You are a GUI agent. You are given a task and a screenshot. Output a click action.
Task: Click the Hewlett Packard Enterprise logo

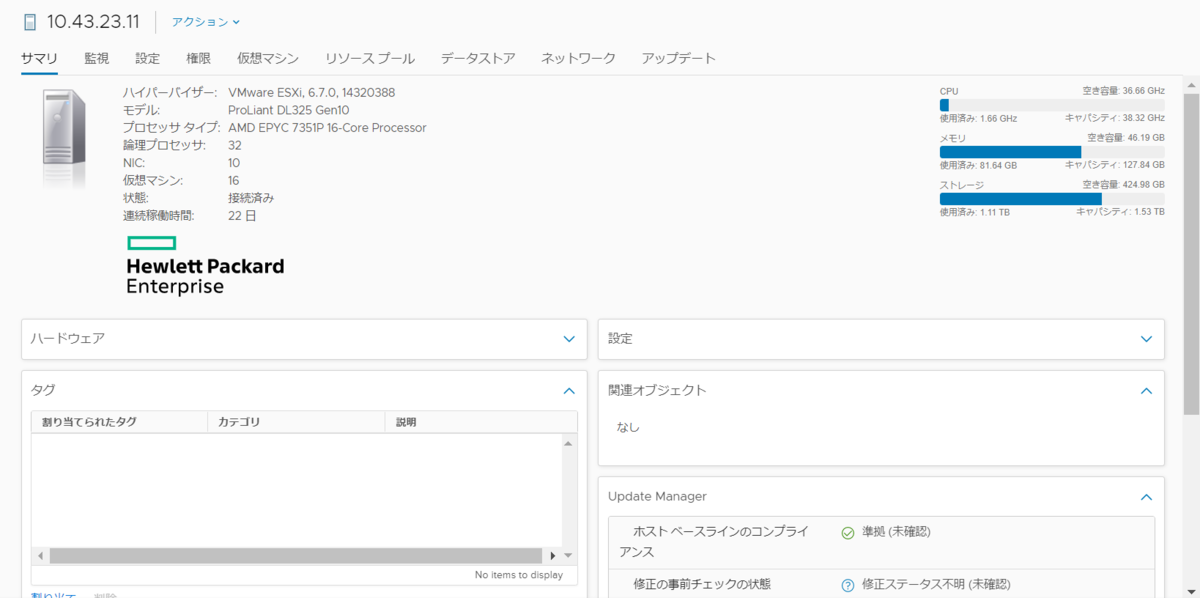click(205, 266)
